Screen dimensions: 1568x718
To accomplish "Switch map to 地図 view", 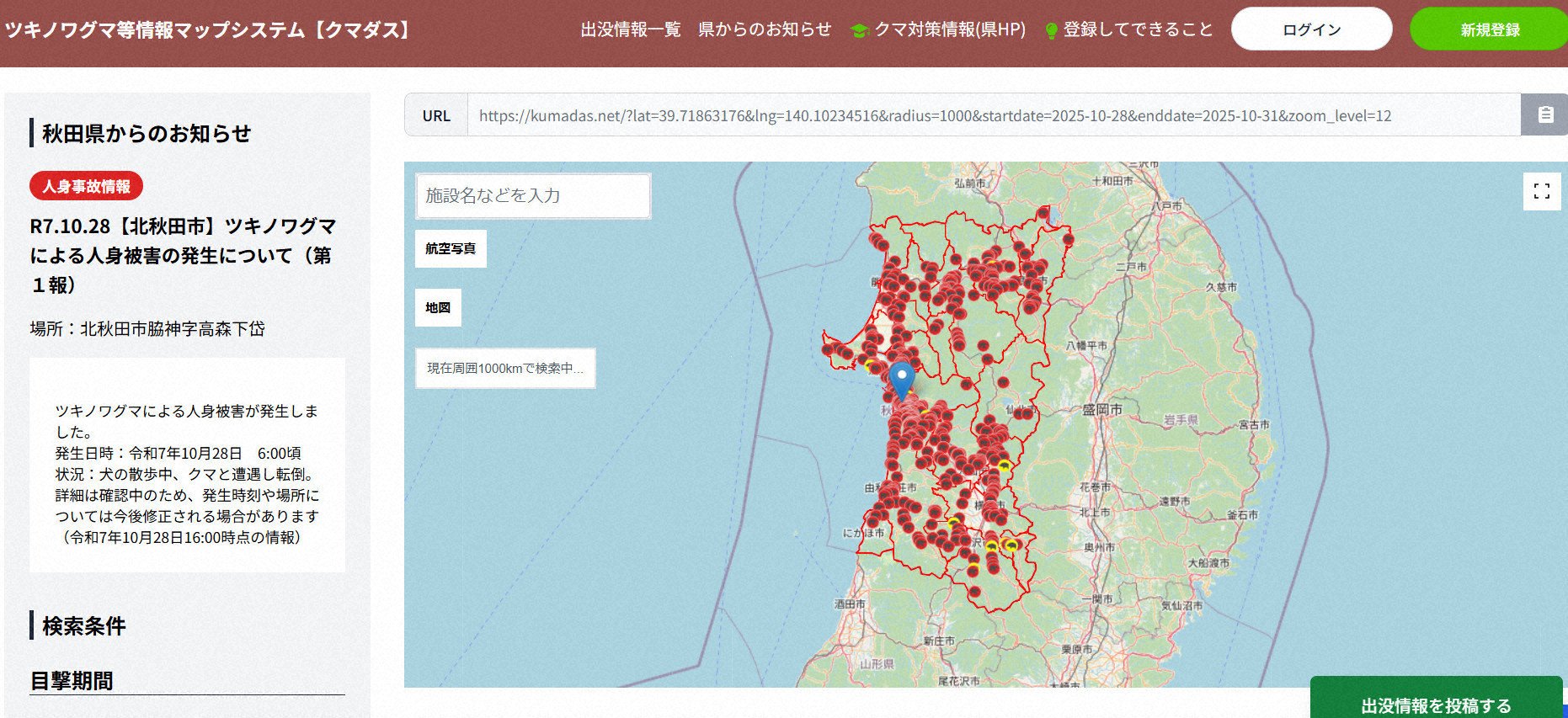I will pyautogui.click(x=438, y=308).
